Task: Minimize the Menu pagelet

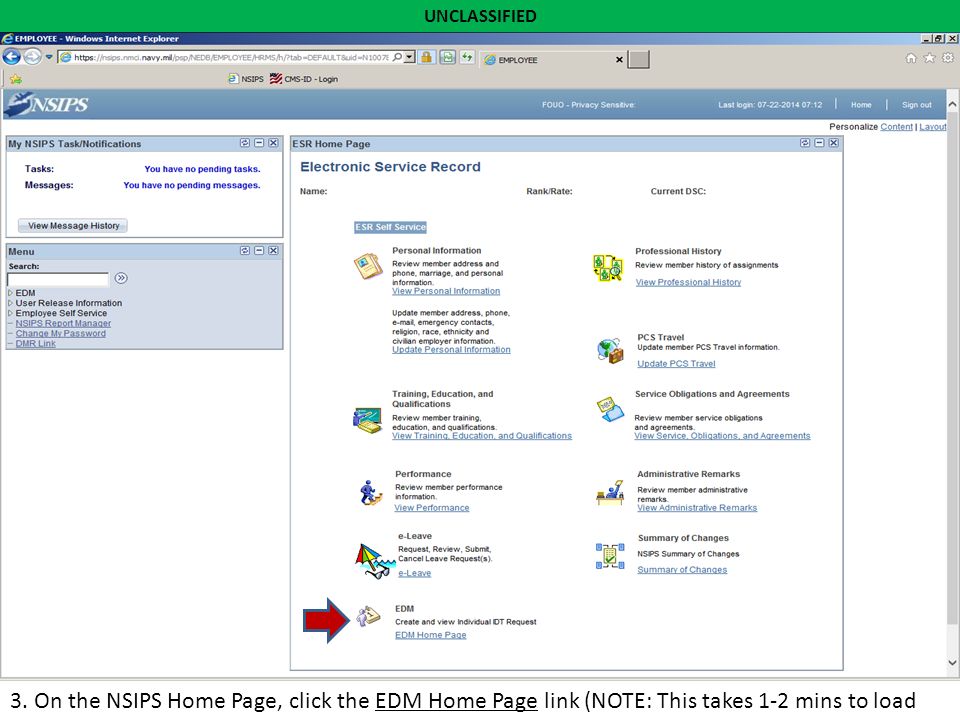Action: coord(259,250)
